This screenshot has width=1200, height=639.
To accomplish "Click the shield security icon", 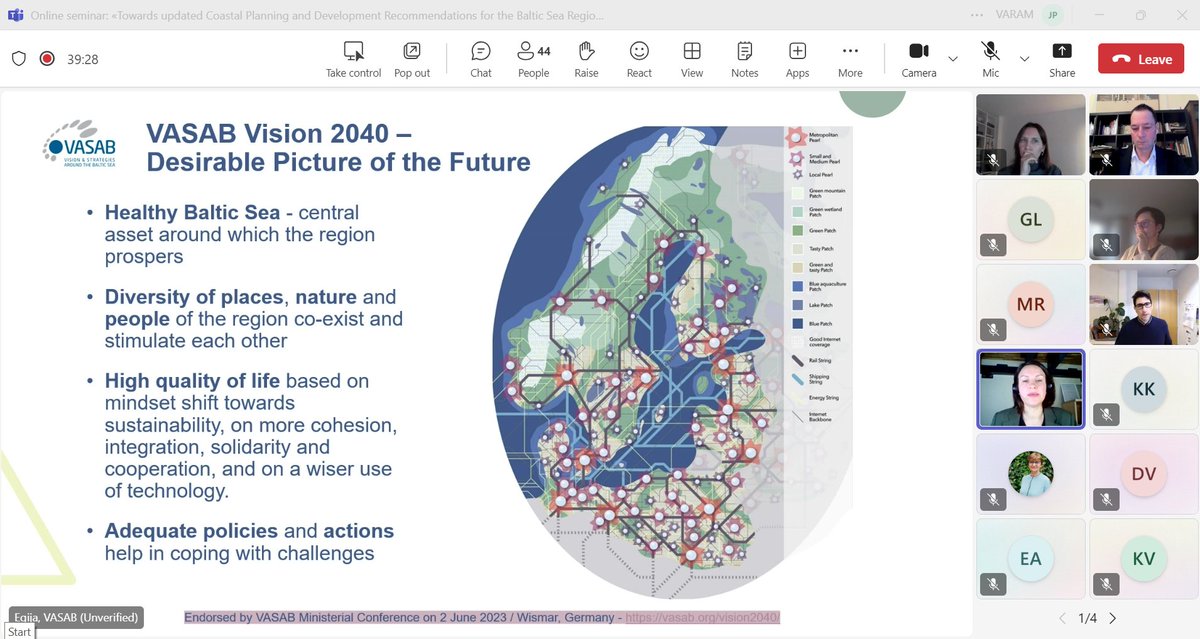I will pos(19,59).
